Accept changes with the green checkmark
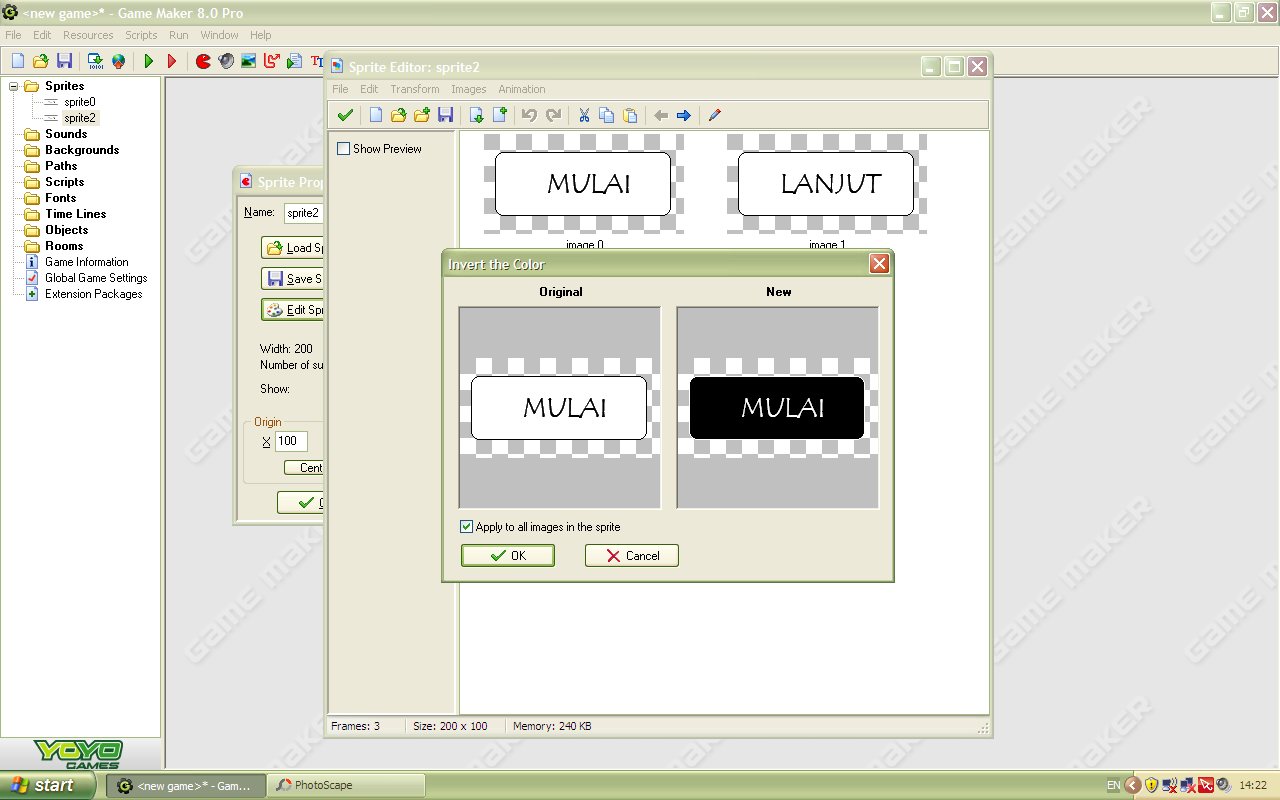 click(344, 114)
